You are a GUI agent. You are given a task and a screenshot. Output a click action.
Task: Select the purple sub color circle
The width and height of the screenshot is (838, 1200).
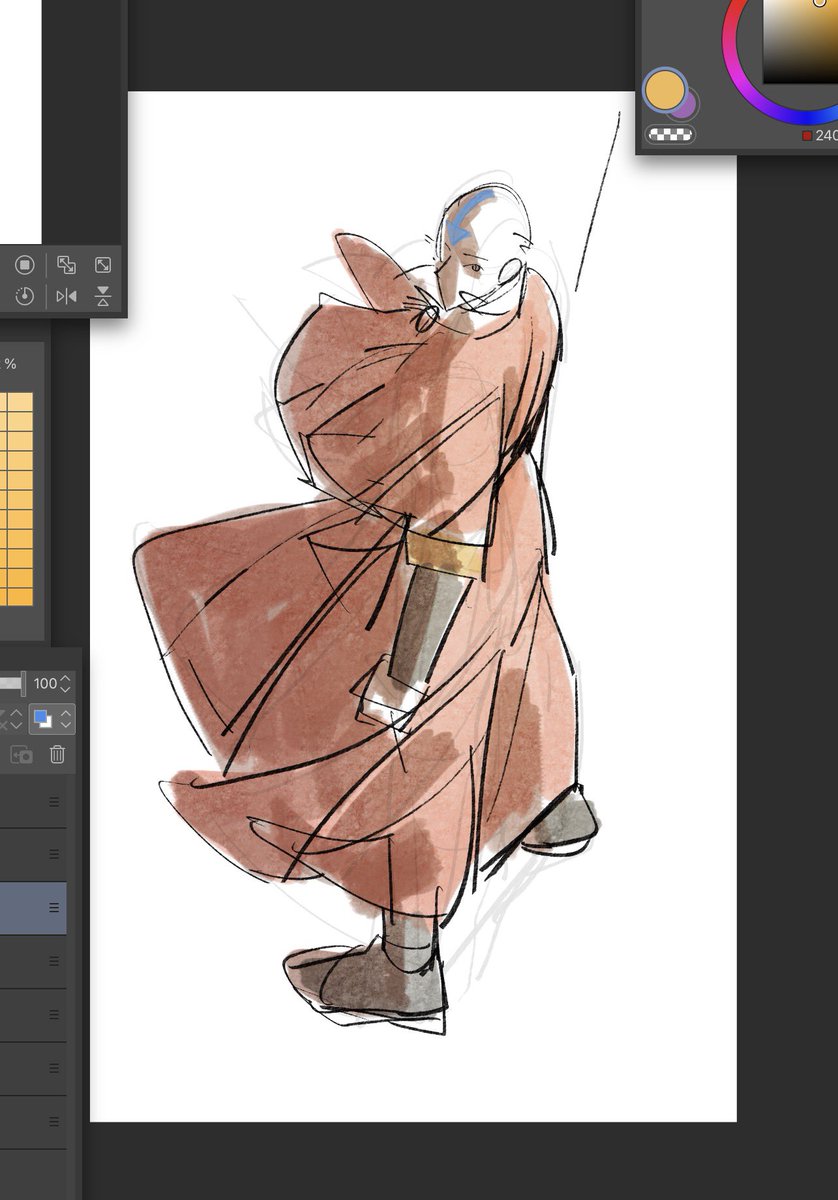coord(688,106)
